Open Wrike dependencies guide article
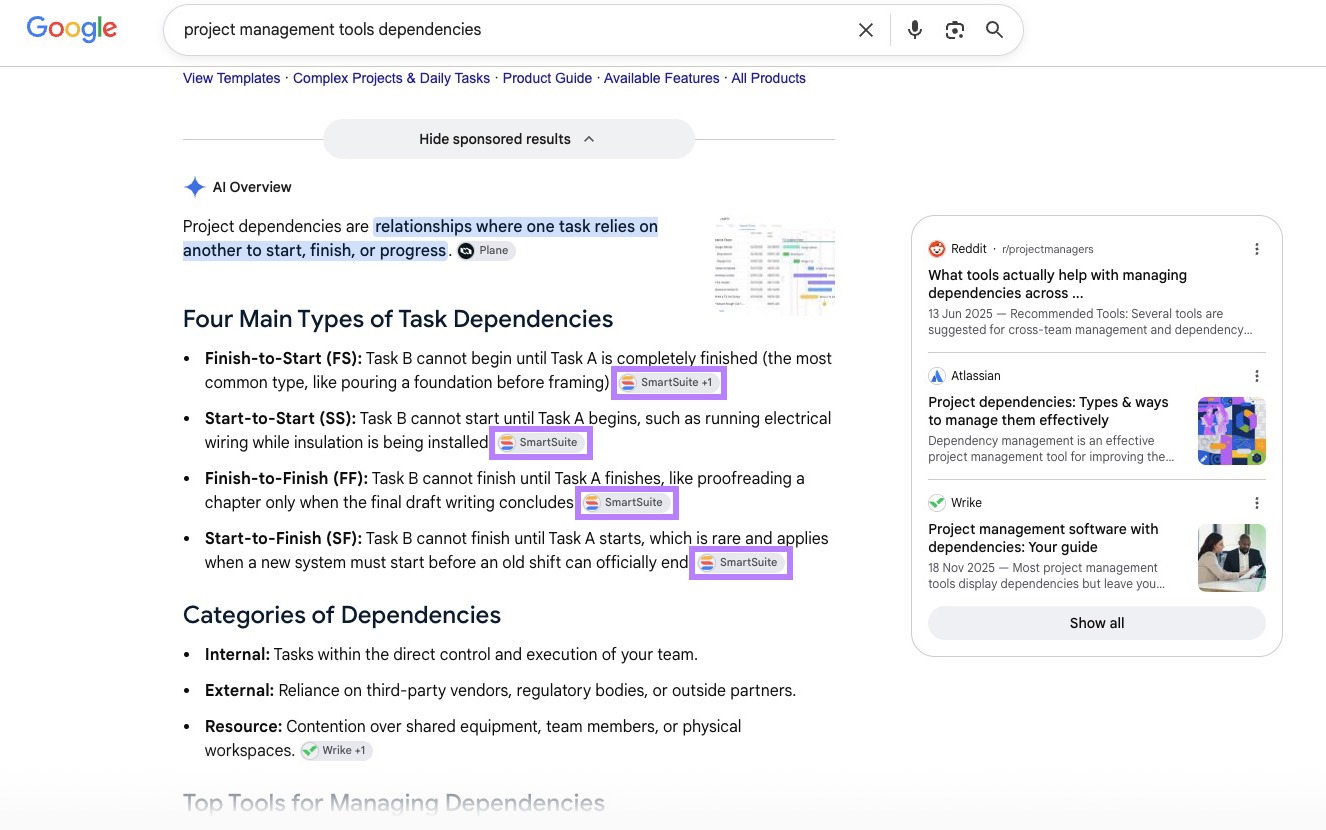This screenshot has height=830, width=1326. pos(1043,538)
